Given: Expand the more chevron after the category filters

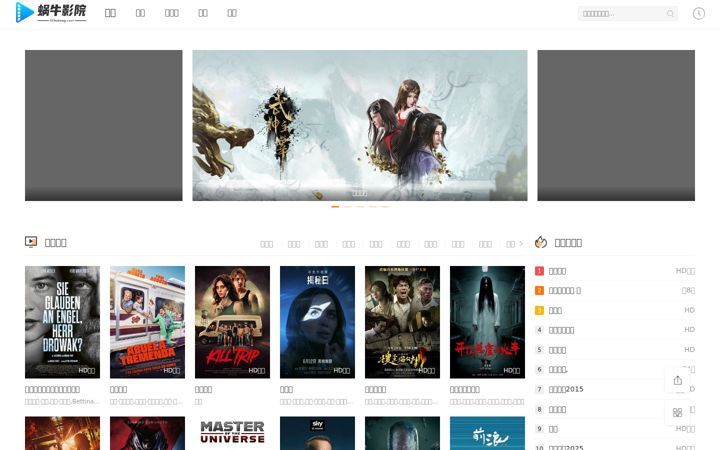Looking at the screenshot, I should tap(521, 244).
